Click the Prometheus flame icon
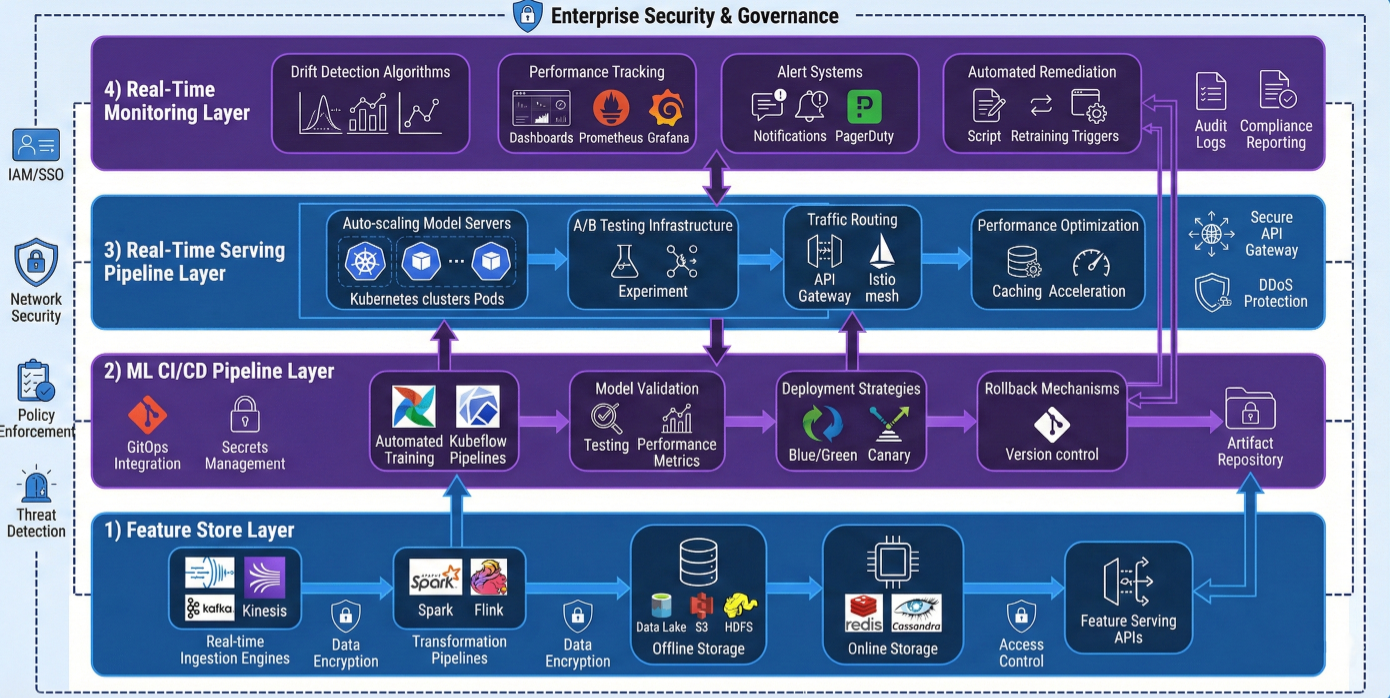This screenshot has width=1390, height=698. (610, 107)
